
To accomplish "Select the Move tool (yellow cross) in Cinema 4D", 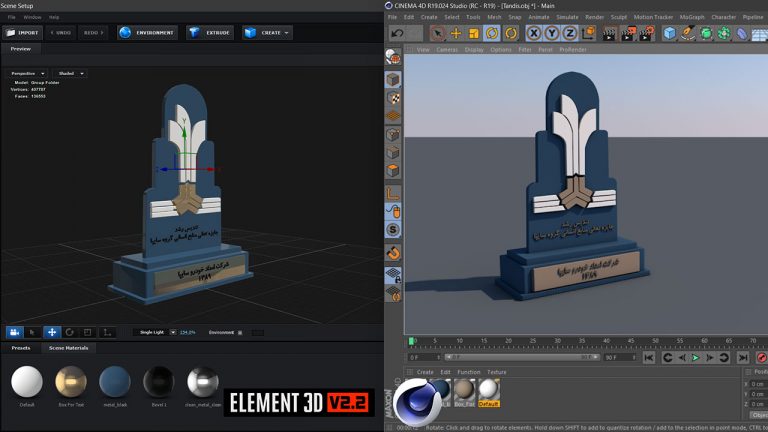I will [x=456, y=33].
